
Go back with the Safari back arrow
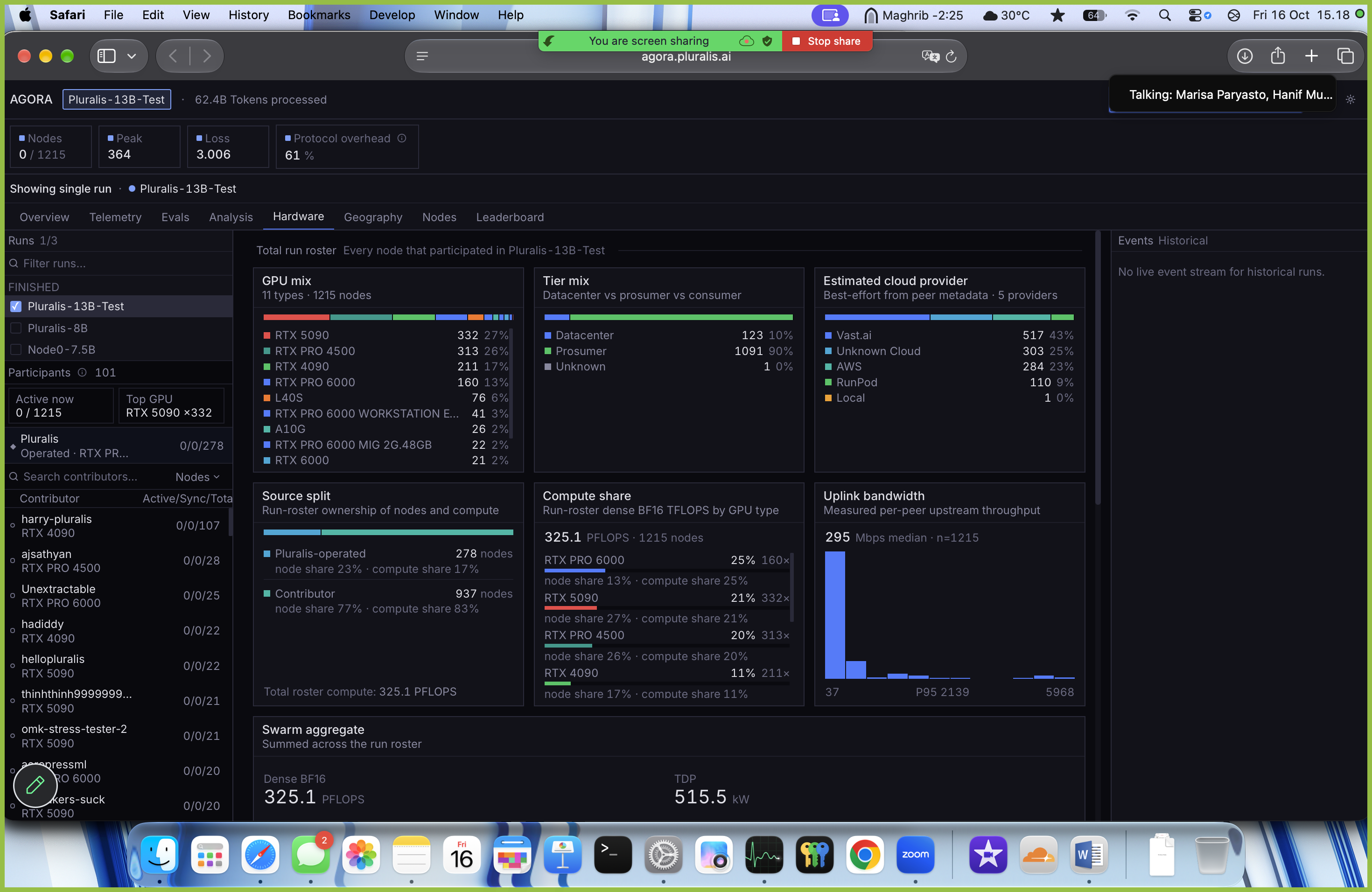point(173,56)
